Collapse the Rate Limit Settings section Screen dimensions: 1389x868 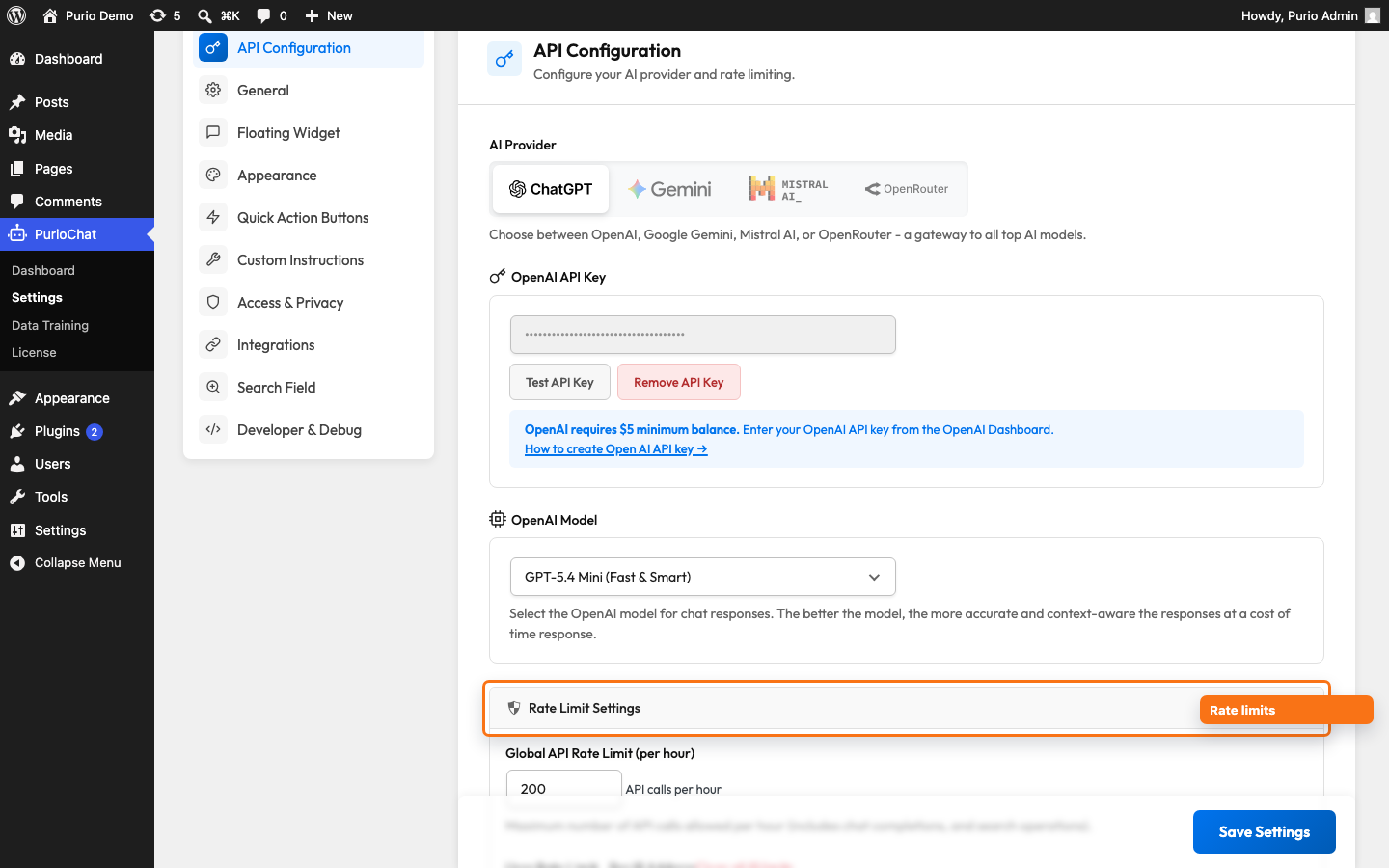pyautogui.click(x=907, y=708)
